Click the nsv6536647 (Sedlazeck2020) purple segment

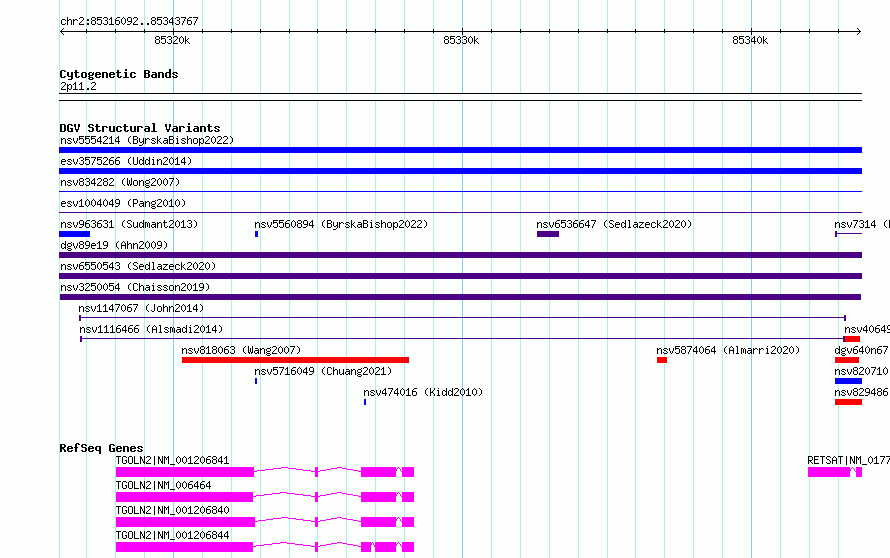tap(548, 234)
